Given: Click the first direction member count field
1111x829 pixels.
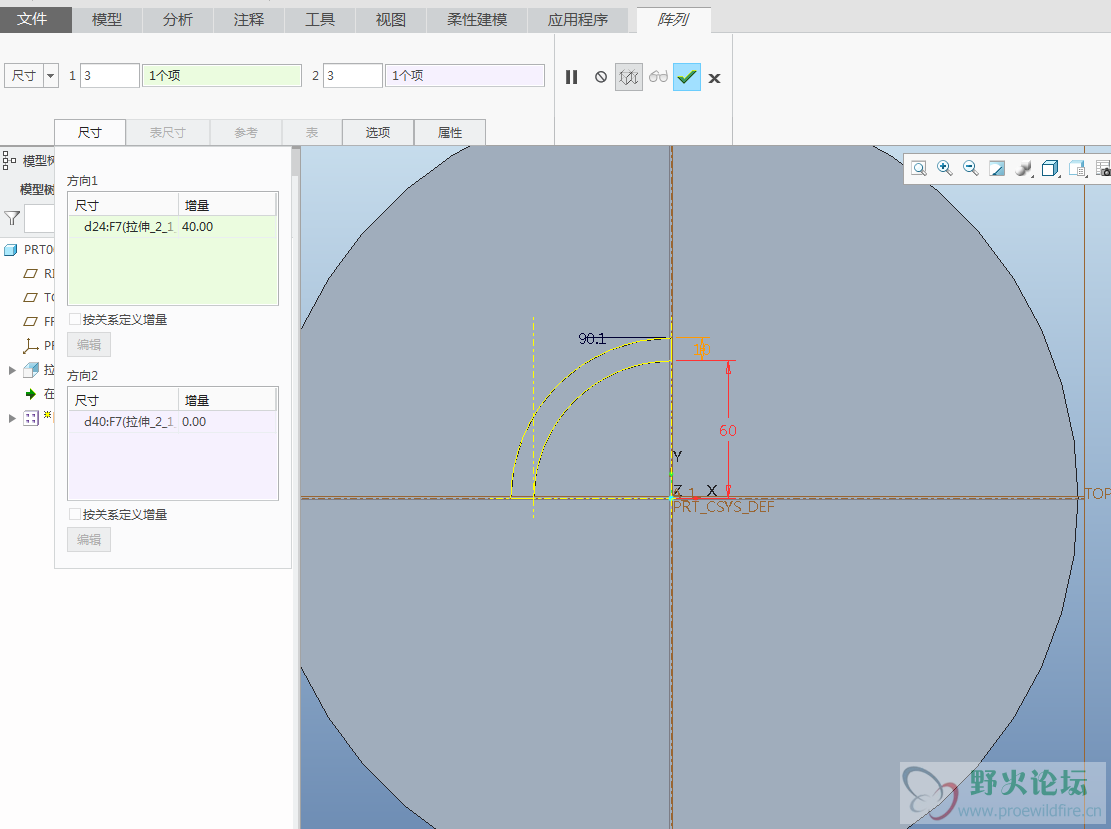Looking at the screenshot, I should (110, 75).
